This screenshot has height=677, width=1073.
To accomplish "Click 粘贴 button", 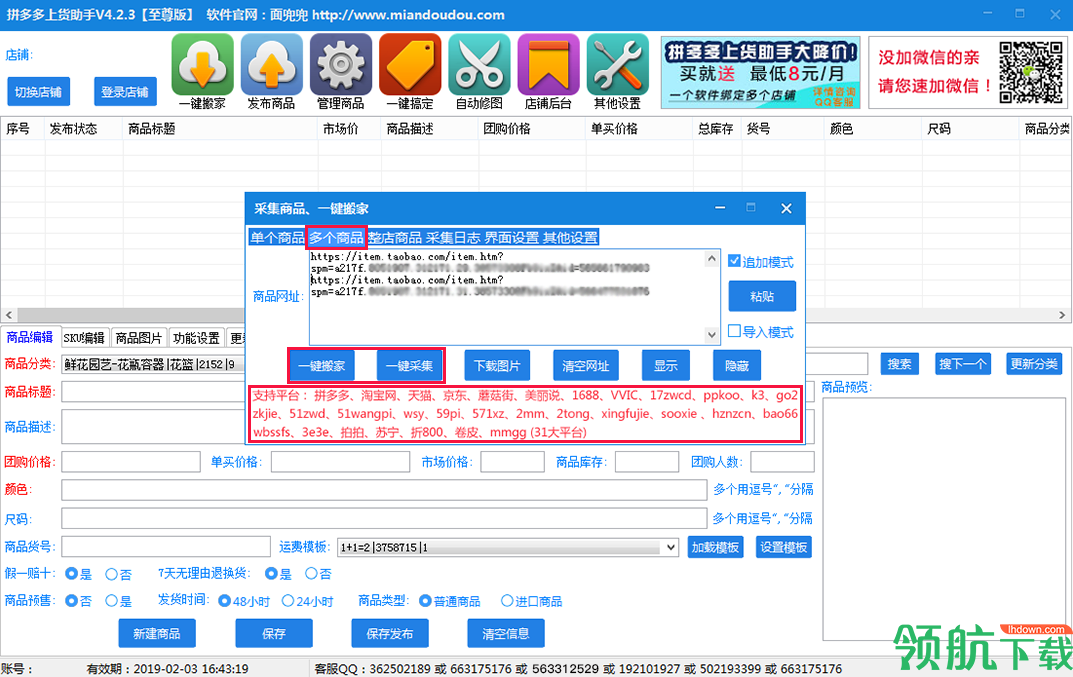I will pos(762,296).
